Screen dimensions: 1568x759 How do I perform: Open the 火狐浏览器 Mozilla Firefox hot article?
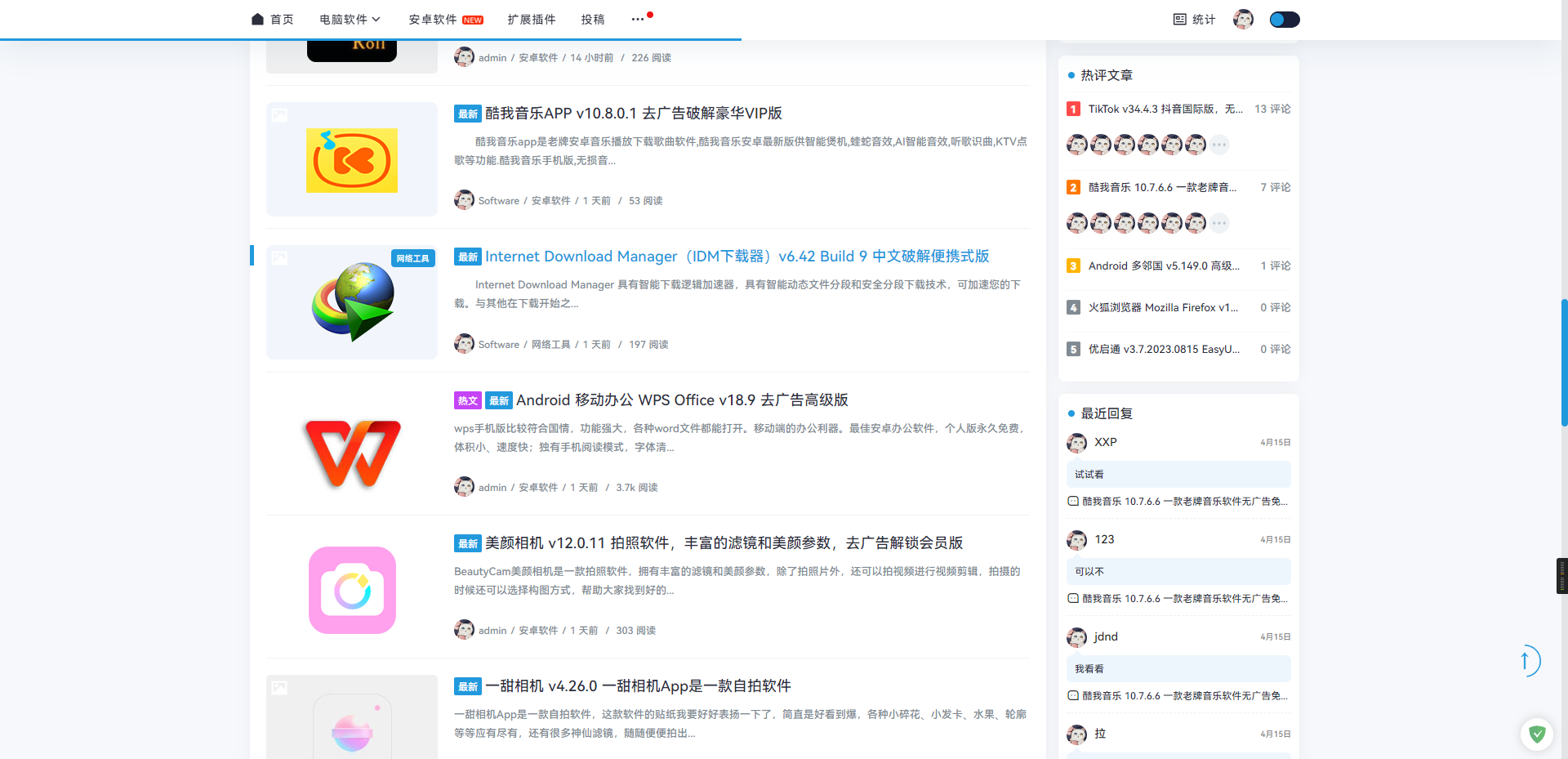pyautogui.click(x=1163, y=307)
